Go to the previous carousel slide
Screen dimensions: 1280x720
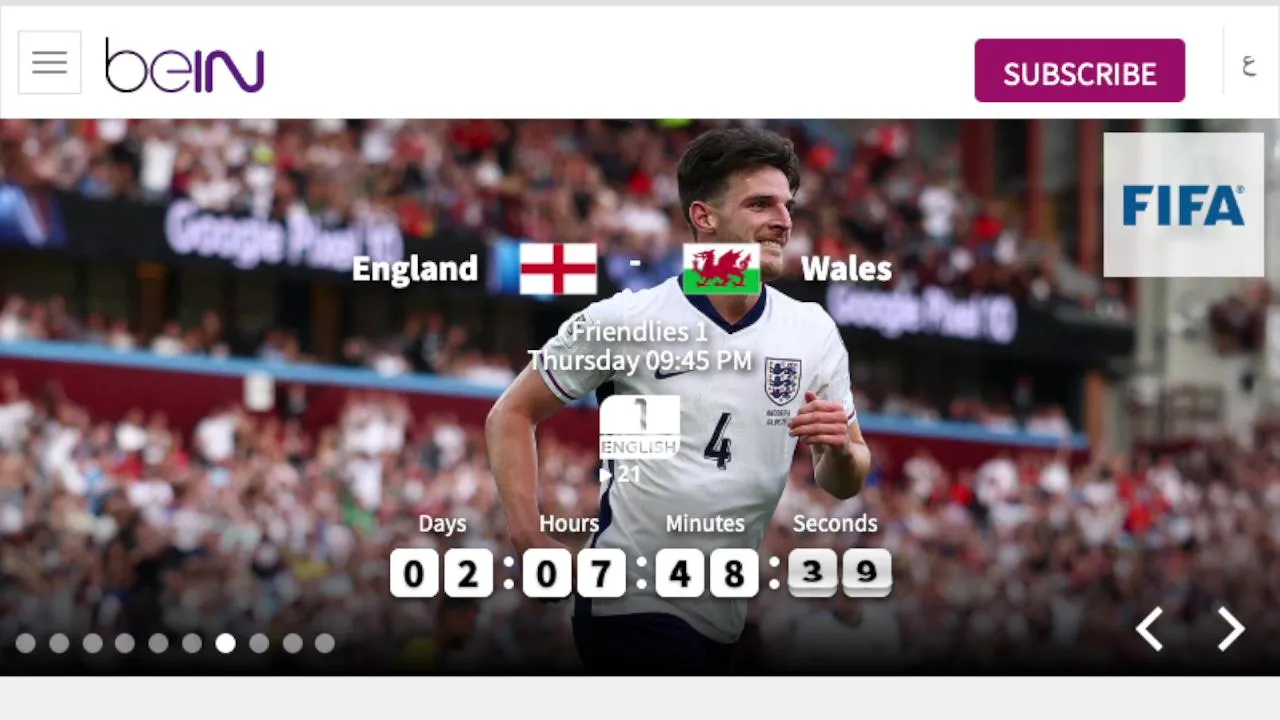(1150, 630)
